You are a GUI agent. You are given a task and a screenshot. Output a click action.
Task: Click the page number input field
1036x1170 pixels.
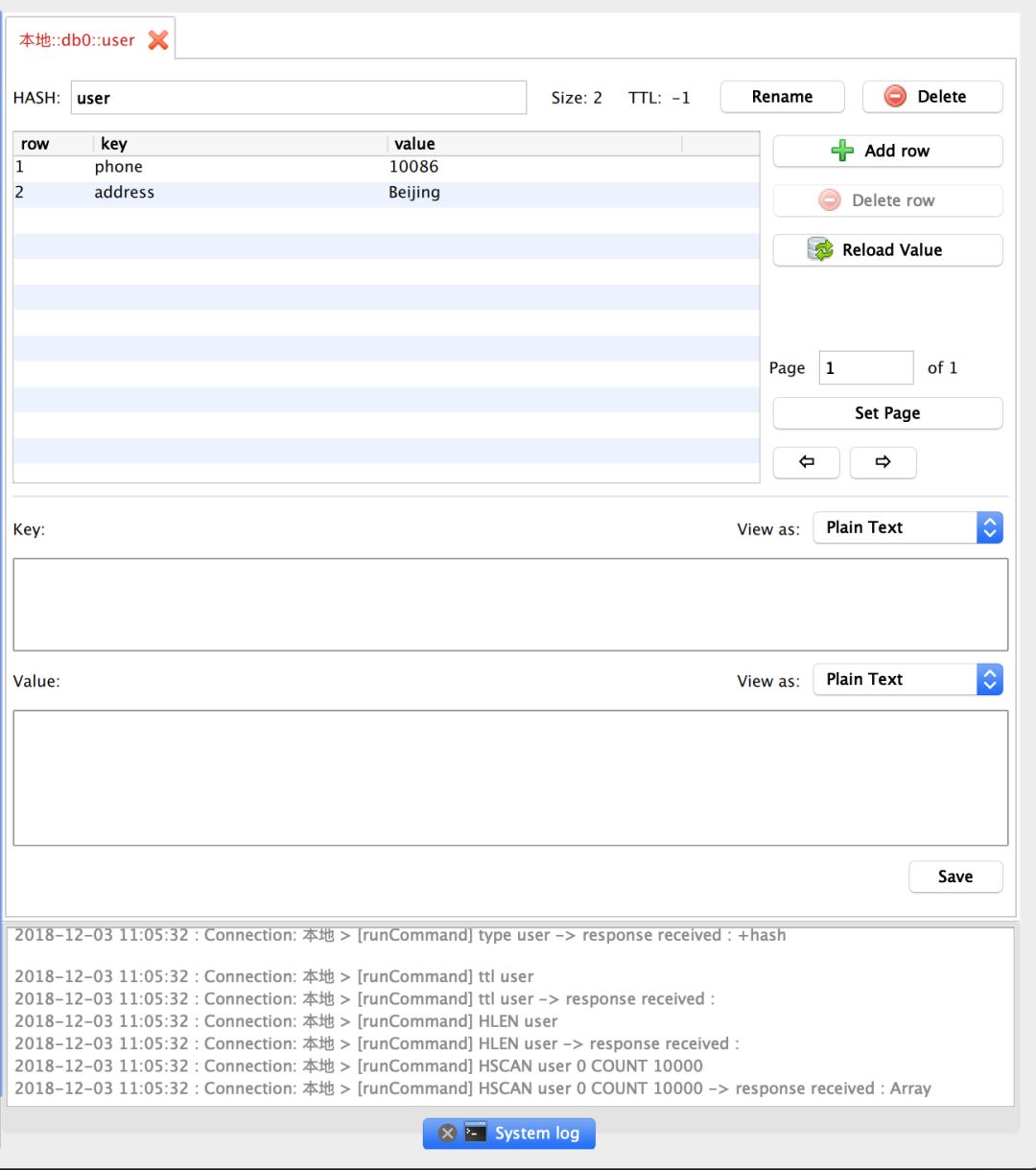(x=865, y=368)
